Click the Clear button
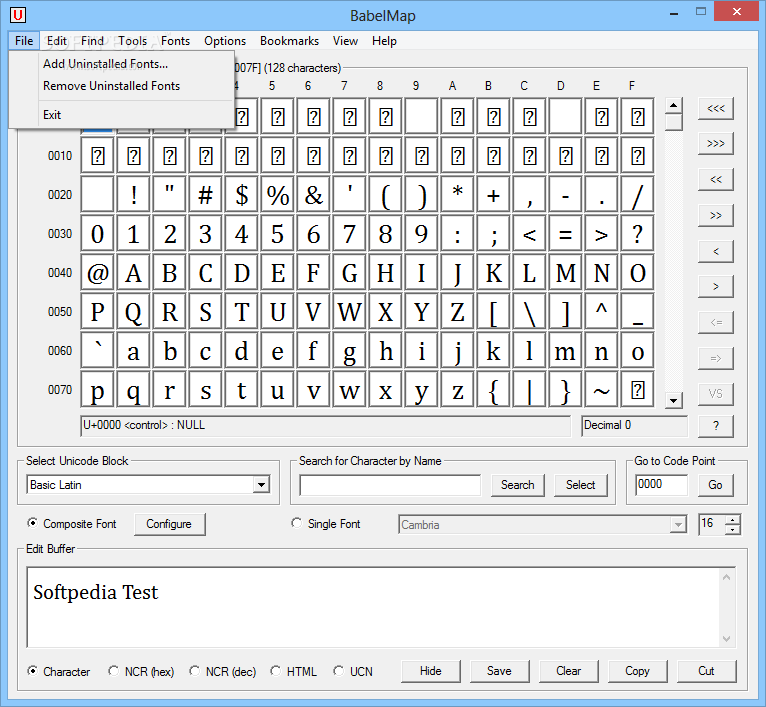The height and width of the screenshot is (707, 766). [x=569, y=671]
